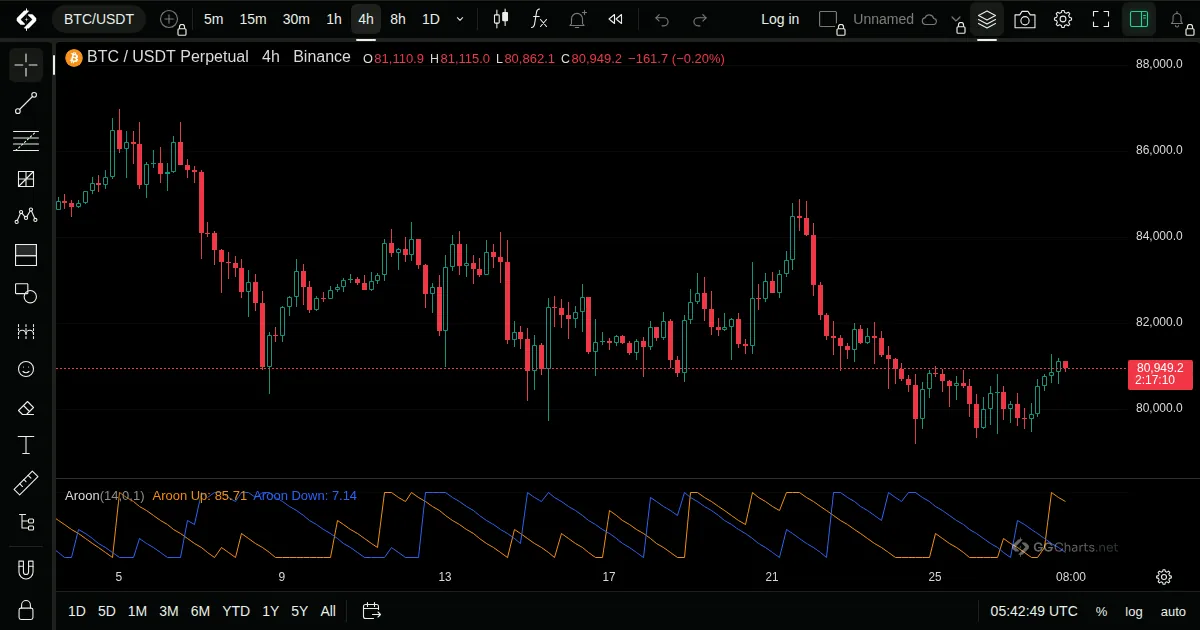Screen dimensions: 1200x630
Task: Set range to 3M
Action: pyautogui.click(x=169, y=611)
